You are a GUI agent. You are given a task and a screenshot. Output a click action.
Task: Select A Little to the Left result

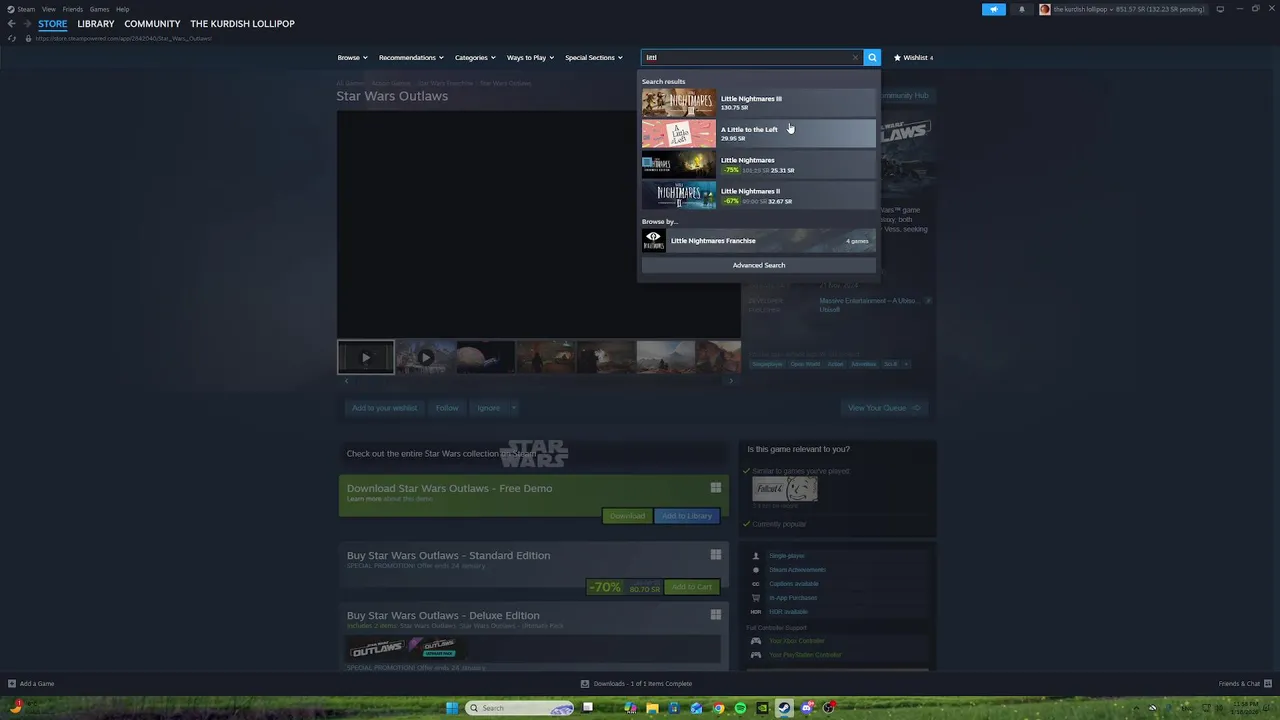pyautogui.click(x=758, y=133)
